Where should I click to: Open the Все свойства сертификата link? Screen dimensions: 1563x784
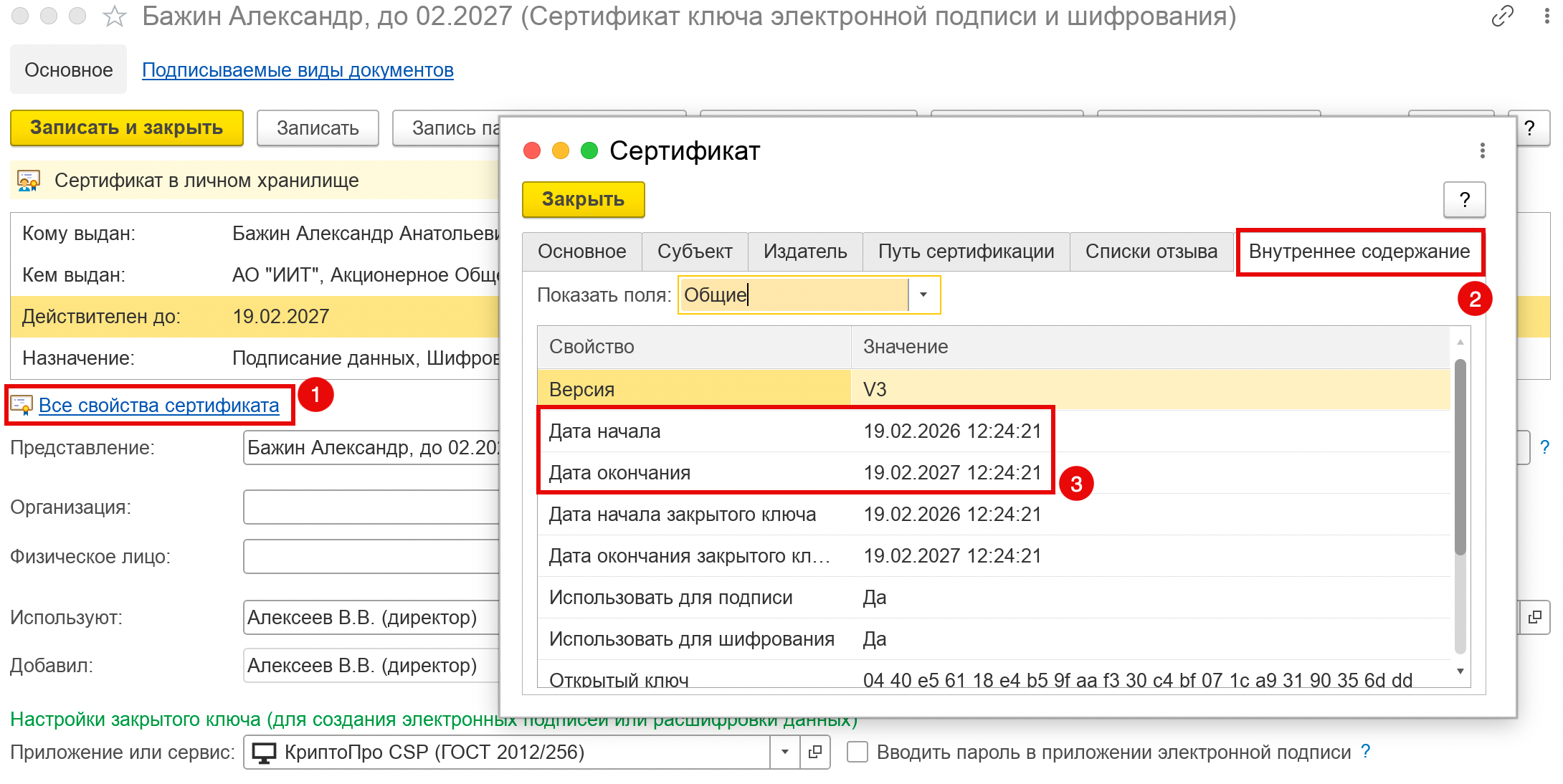tap(158, 406)
